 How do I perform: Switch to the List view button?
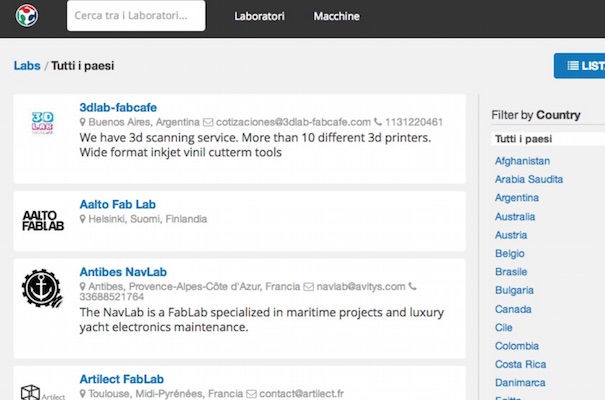[580, 66]
